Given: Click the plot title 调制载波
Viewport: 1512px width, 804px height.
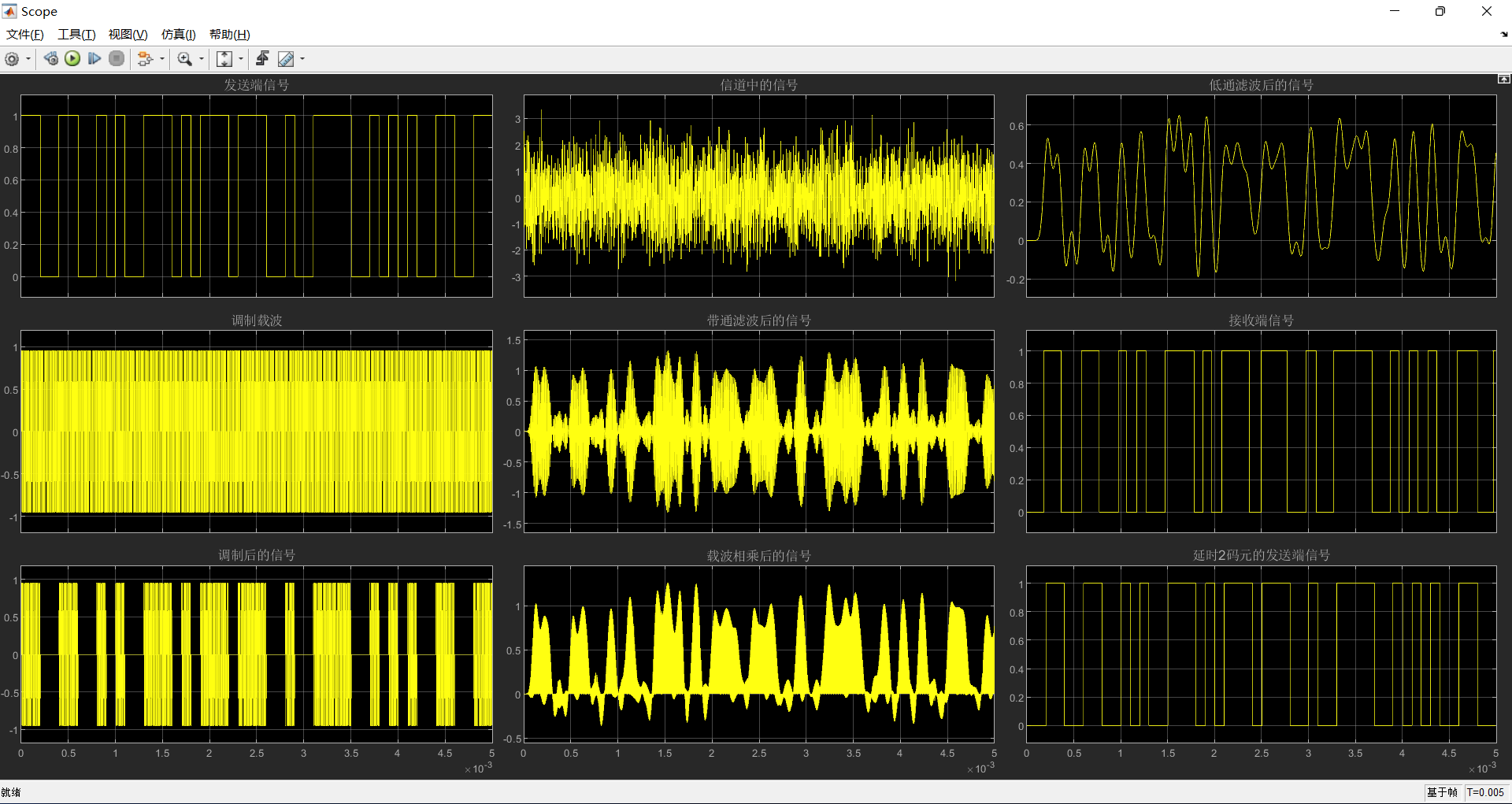Looking at the screenshot, I should click(257, 320).
